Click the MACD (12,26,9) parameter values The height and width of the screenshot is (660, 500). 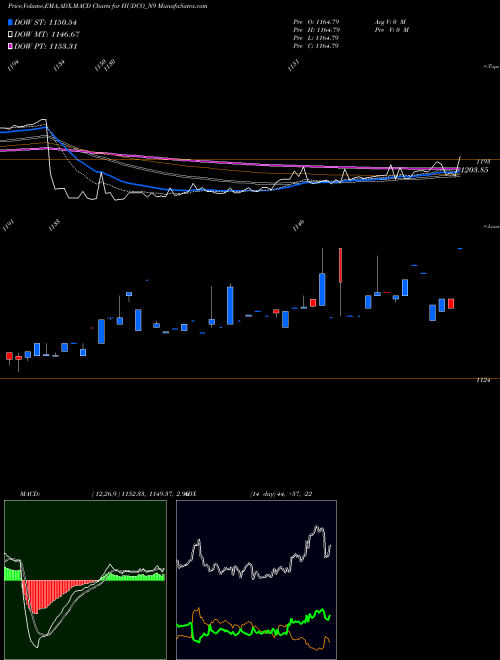click(x=139, y=494)
